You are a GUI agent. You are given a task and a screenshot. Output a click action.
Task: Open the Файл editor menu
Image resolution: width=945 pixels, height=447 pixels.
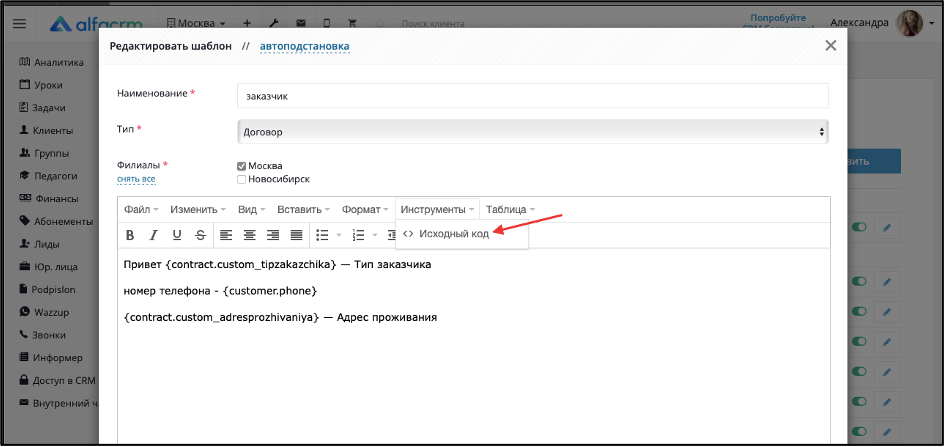coord(141,210)
